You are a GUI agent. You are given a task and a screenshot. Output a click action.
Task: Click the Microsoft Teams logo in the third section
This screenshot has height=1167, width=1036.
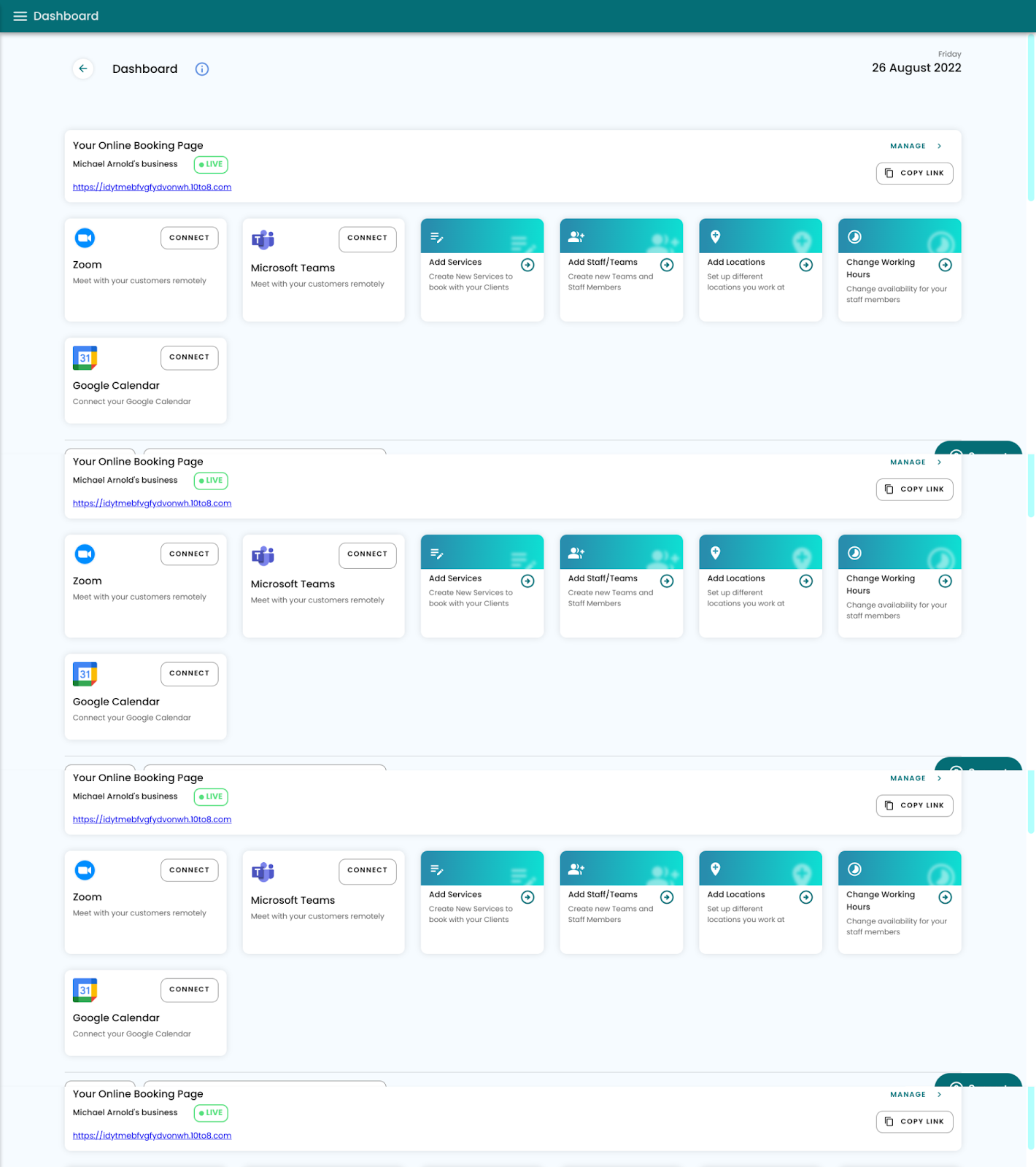(x=263, y=872)
